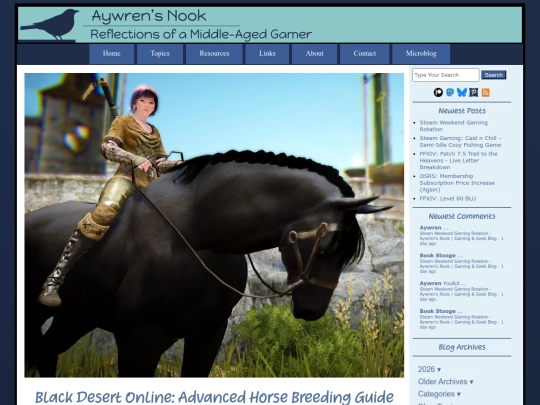This screenshot has height=405, width=540.
Task: Open OSRS Membership Price Increase post
Action: tap(457, 183)
